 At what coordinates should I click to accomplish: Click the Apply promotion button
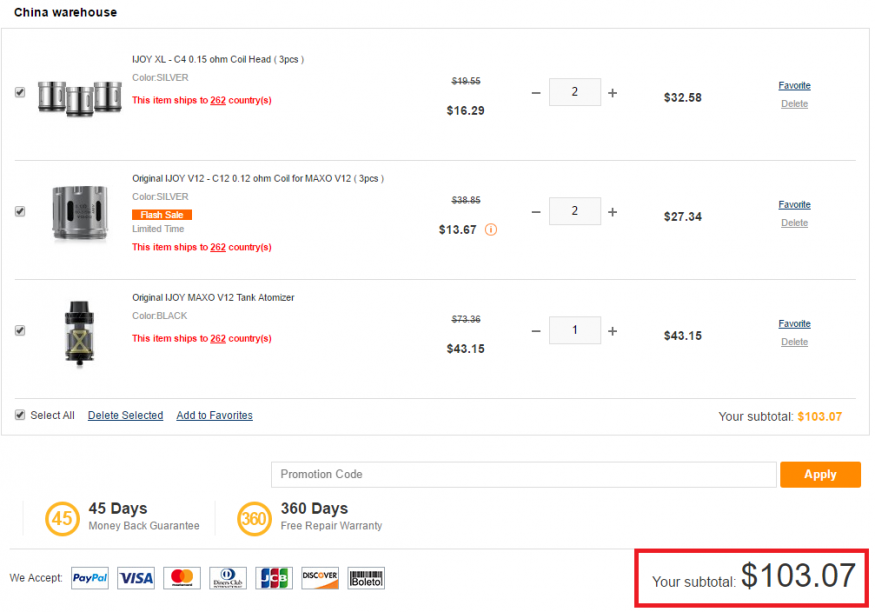coord(820,474)
